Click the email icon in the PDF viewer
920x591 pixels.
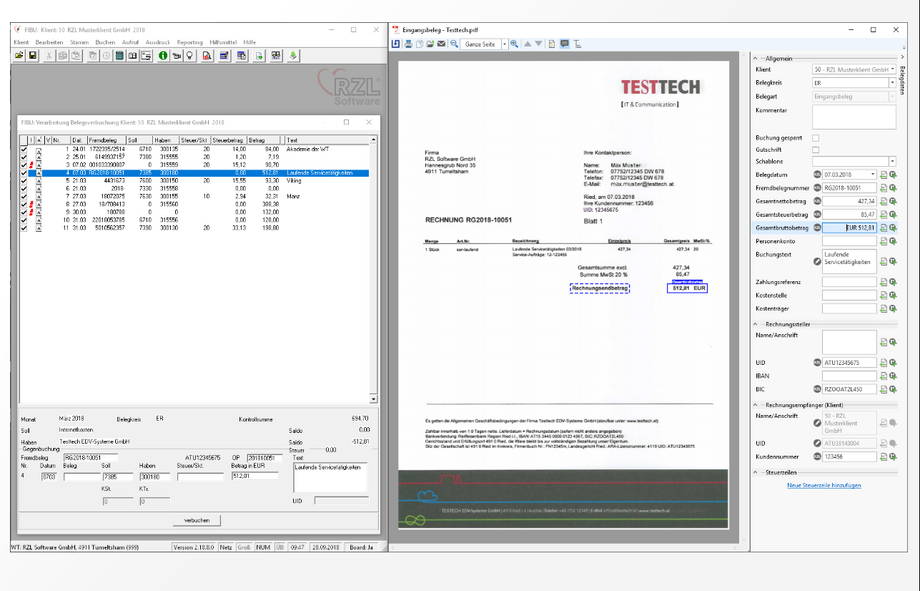(441, 43)
